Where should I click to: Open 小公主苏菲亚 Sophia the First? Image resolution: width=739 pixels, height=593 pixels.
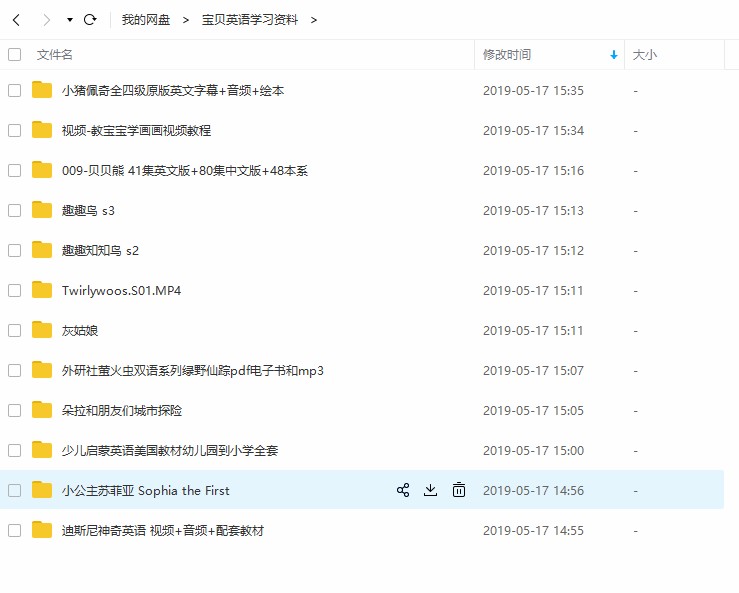pyautogui.click(x=146, y=491)
